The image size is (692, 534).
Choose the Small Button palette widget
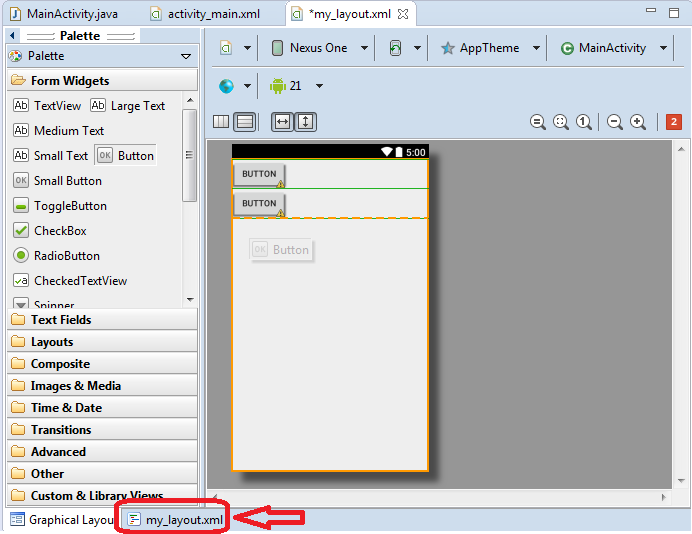67,181
